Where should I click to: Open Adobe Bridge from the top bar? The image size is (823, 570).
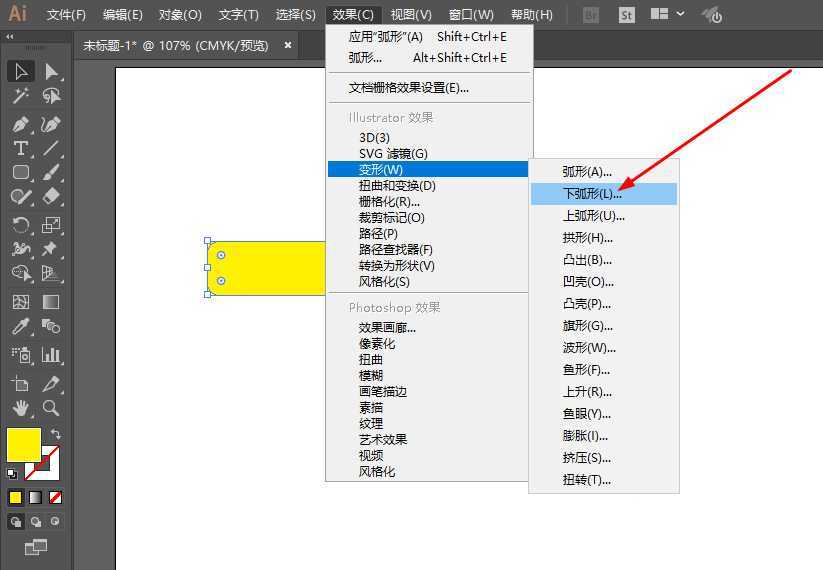click(x=591, y=15)
